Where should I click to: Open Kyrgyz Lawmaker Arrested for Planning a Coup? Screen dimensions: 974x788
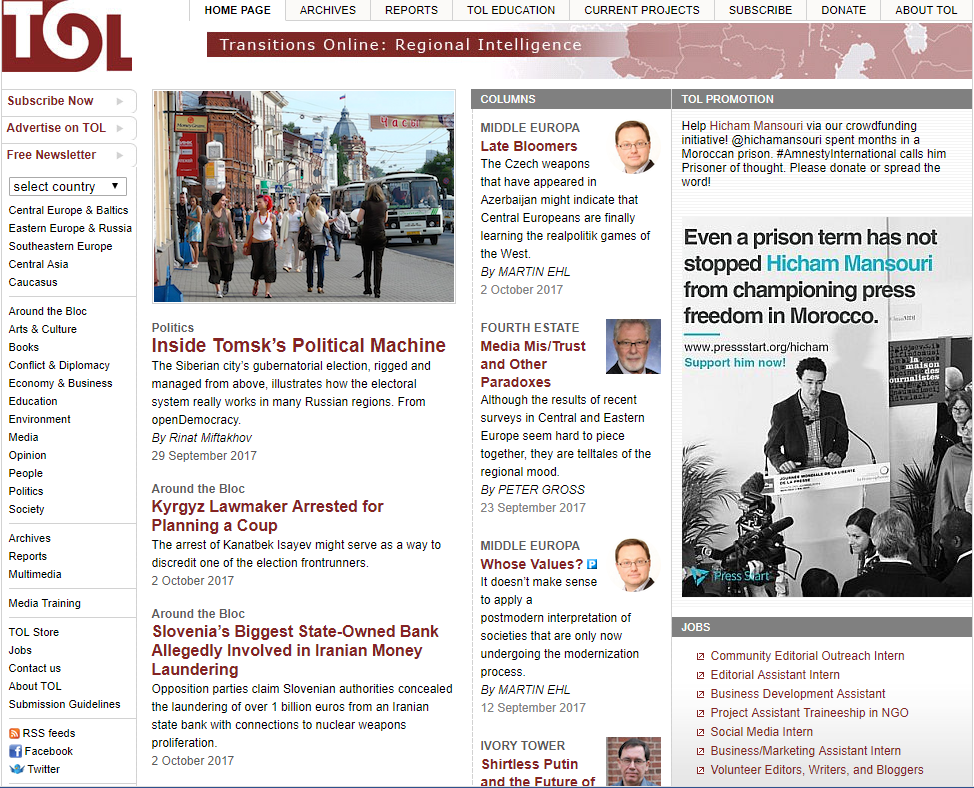[267, 516]
